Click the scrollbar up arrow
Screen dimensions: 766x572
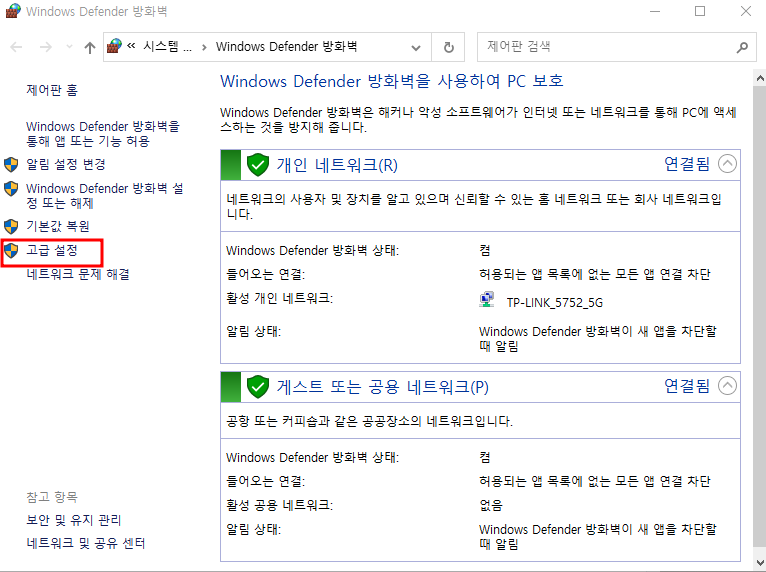point(760,78)
